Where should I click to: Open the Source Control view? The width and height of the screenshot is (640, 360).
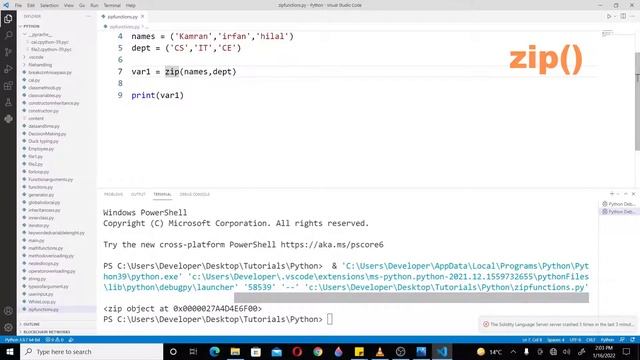tap(8, 52)
